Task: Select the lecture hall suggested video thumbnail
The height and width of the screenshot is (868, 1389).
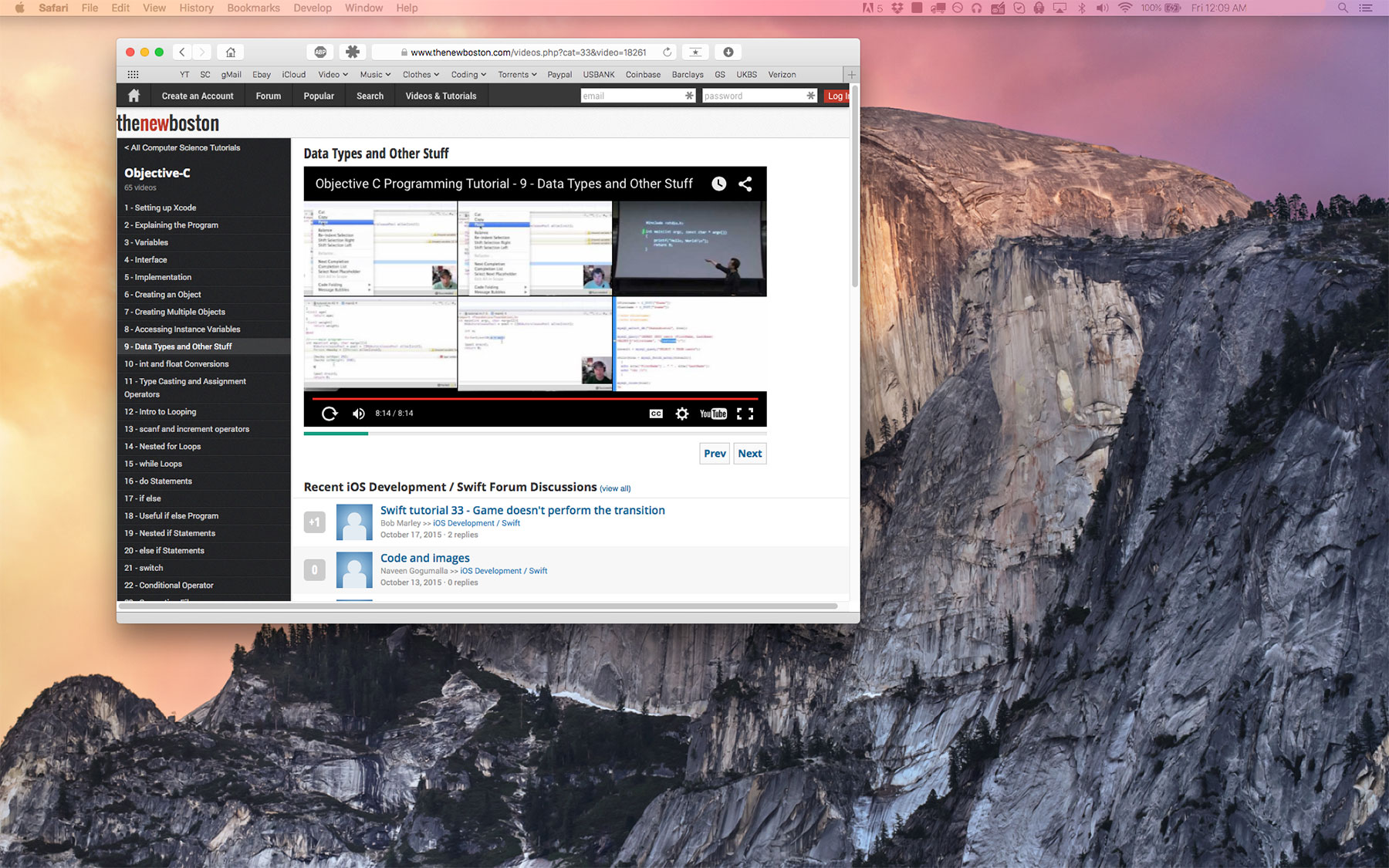Action: (x=690, y=249)
